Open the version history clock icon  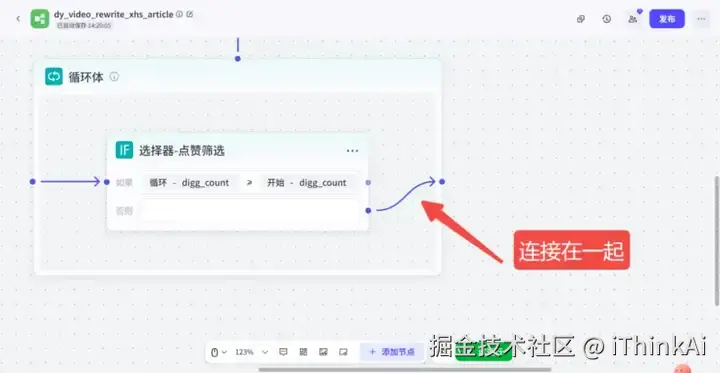607,19
